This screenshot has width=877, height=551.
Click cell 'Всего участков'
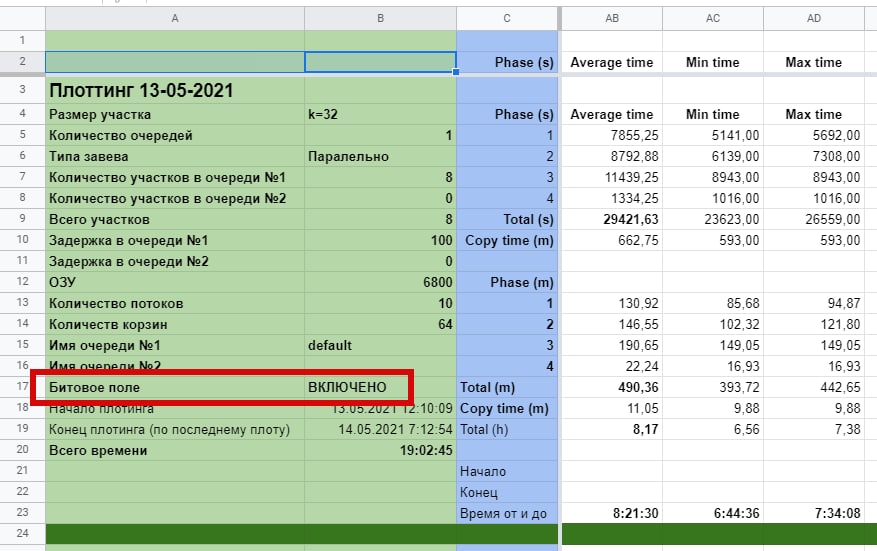click(x=175, y=219)
